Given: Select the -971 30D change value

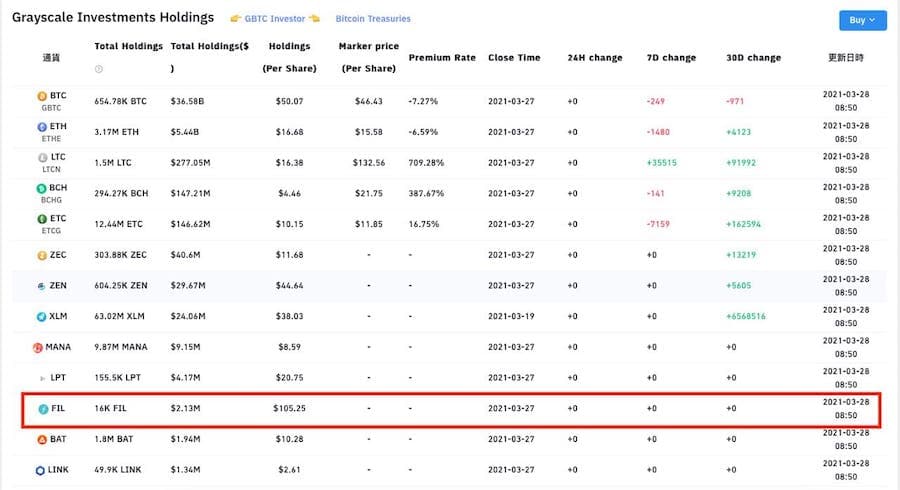Looking at the screenshot, I should tap(735, 101).
